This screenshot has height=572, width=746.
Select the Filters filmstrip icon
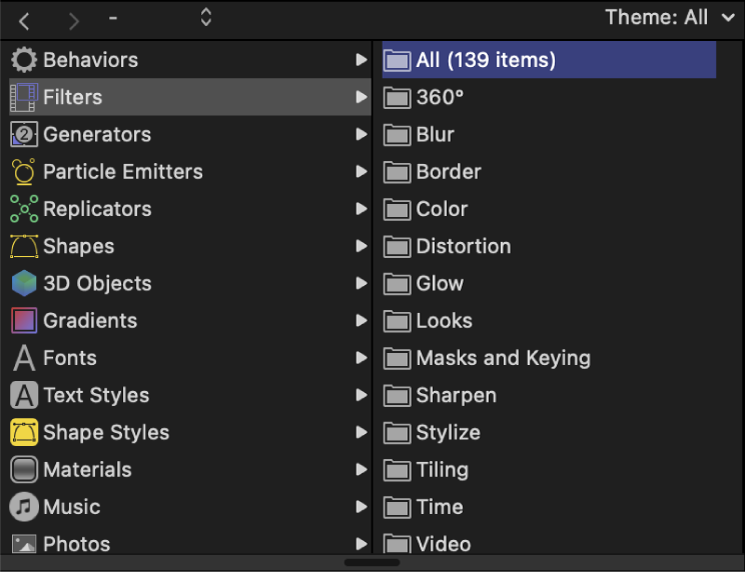24,97
